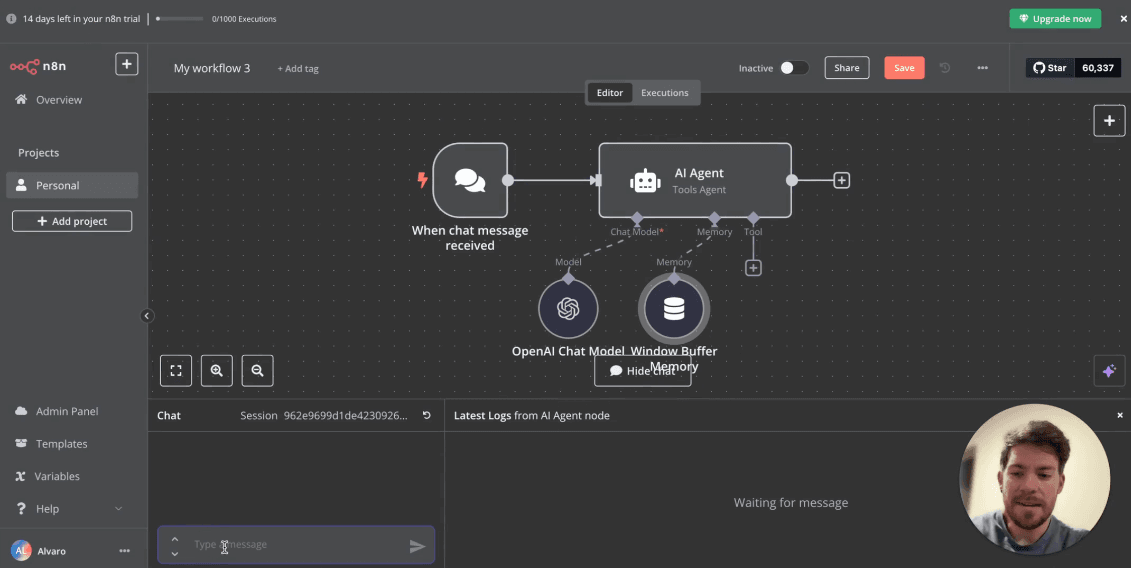1131x568 pixels.
Task: Select the Window Buffer Memory node
Action: (x=674, y=309)
